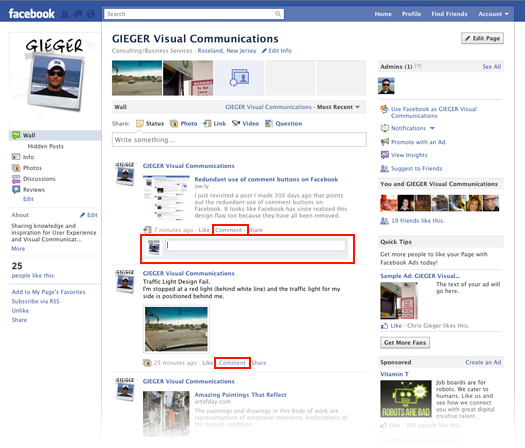Click the comment text input field
The image size is (525, 448).
coord(255,245)
